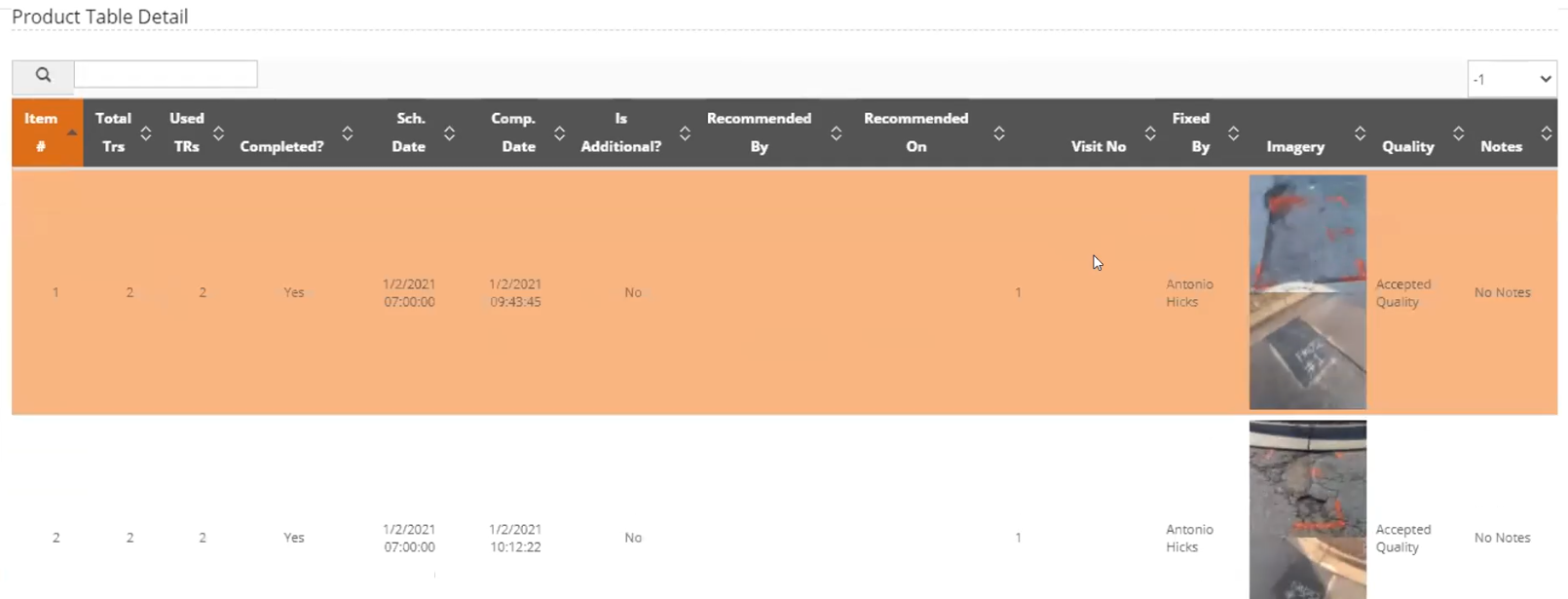Viewport: 1568px width, 599px height.
Task: Open the imagery thumbnail for item 1
Action: [x=1308, y=292]
